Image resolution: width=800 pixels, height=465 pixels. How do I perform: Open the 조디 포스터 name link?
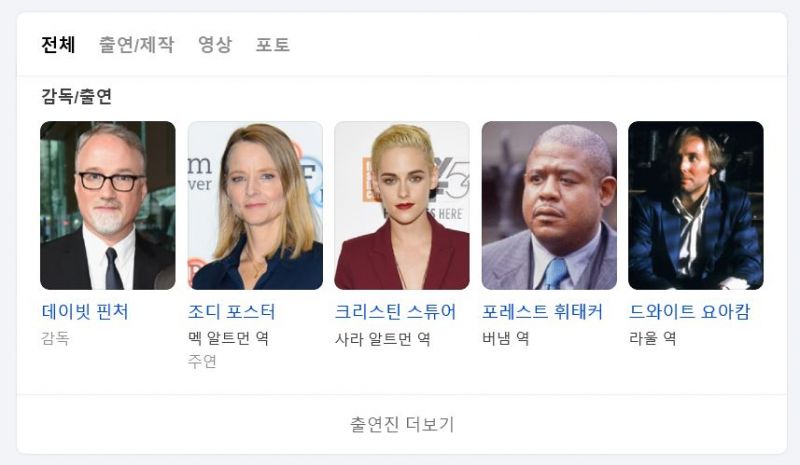[232, 311]
